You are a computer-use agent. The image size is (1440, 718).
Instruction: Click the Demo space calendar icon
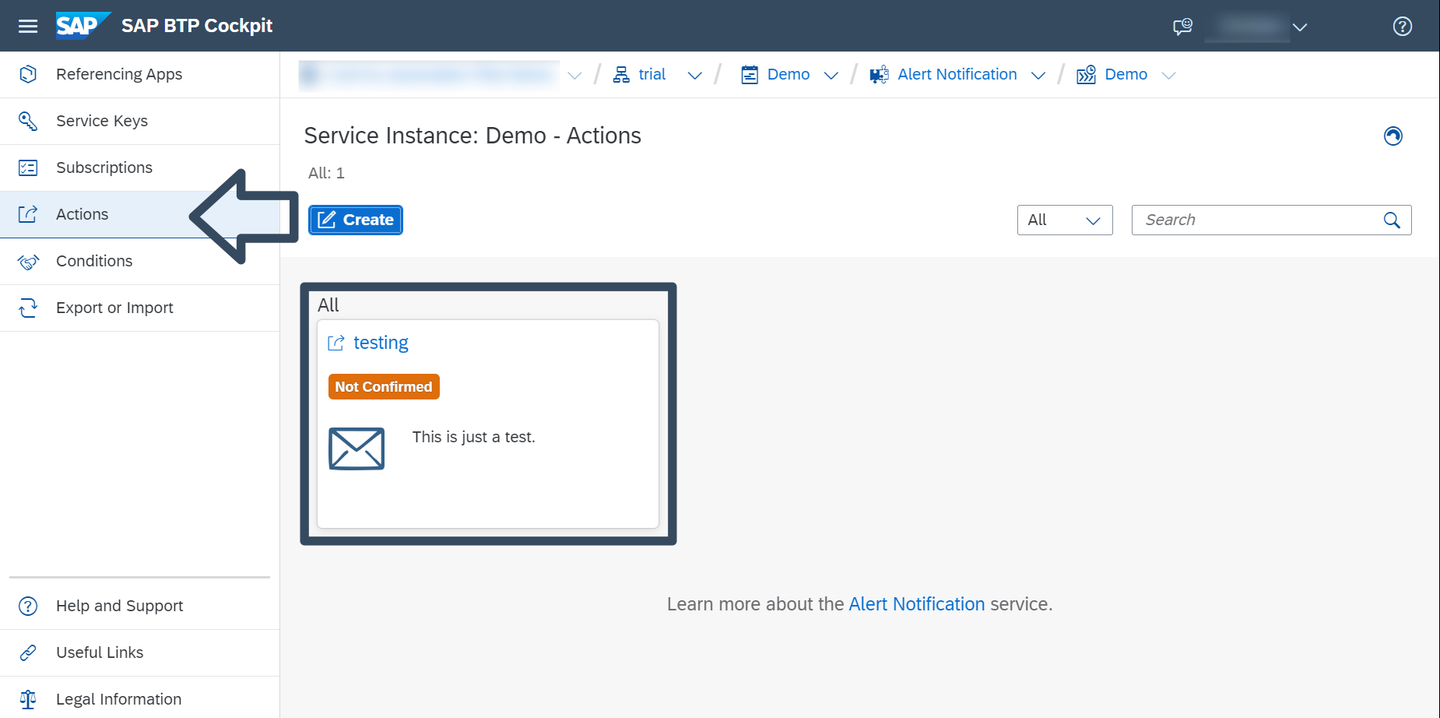coord(750,75)
